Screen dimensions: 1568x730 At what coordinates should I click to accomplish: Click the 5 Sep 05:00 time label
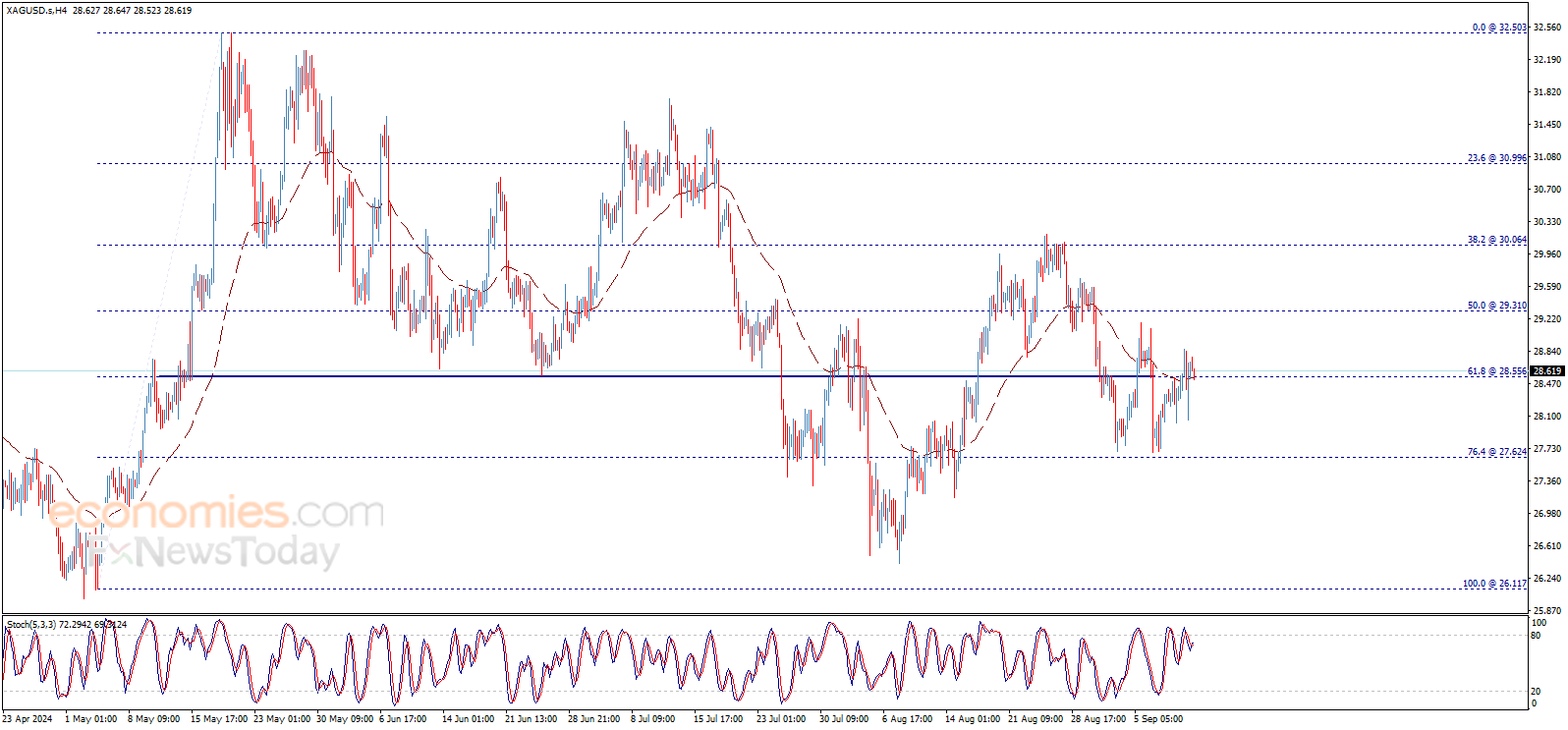[1158, 719]
